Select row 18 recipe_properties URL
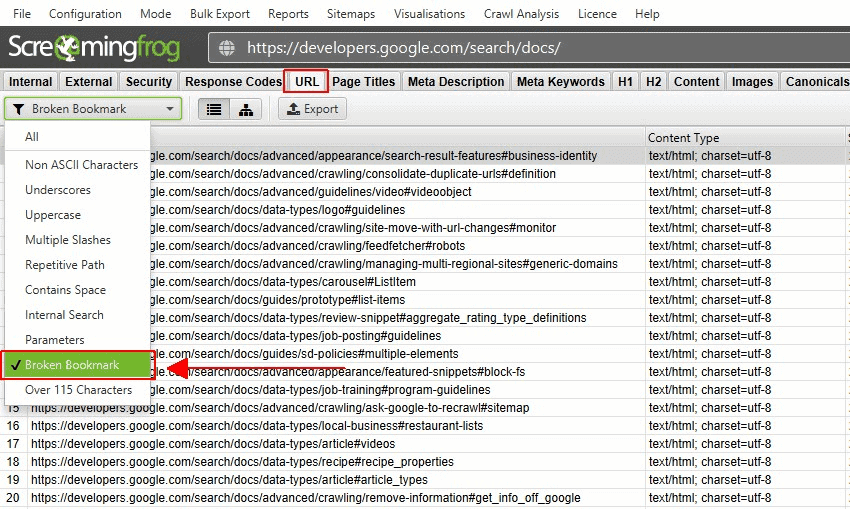 [242, 462]
